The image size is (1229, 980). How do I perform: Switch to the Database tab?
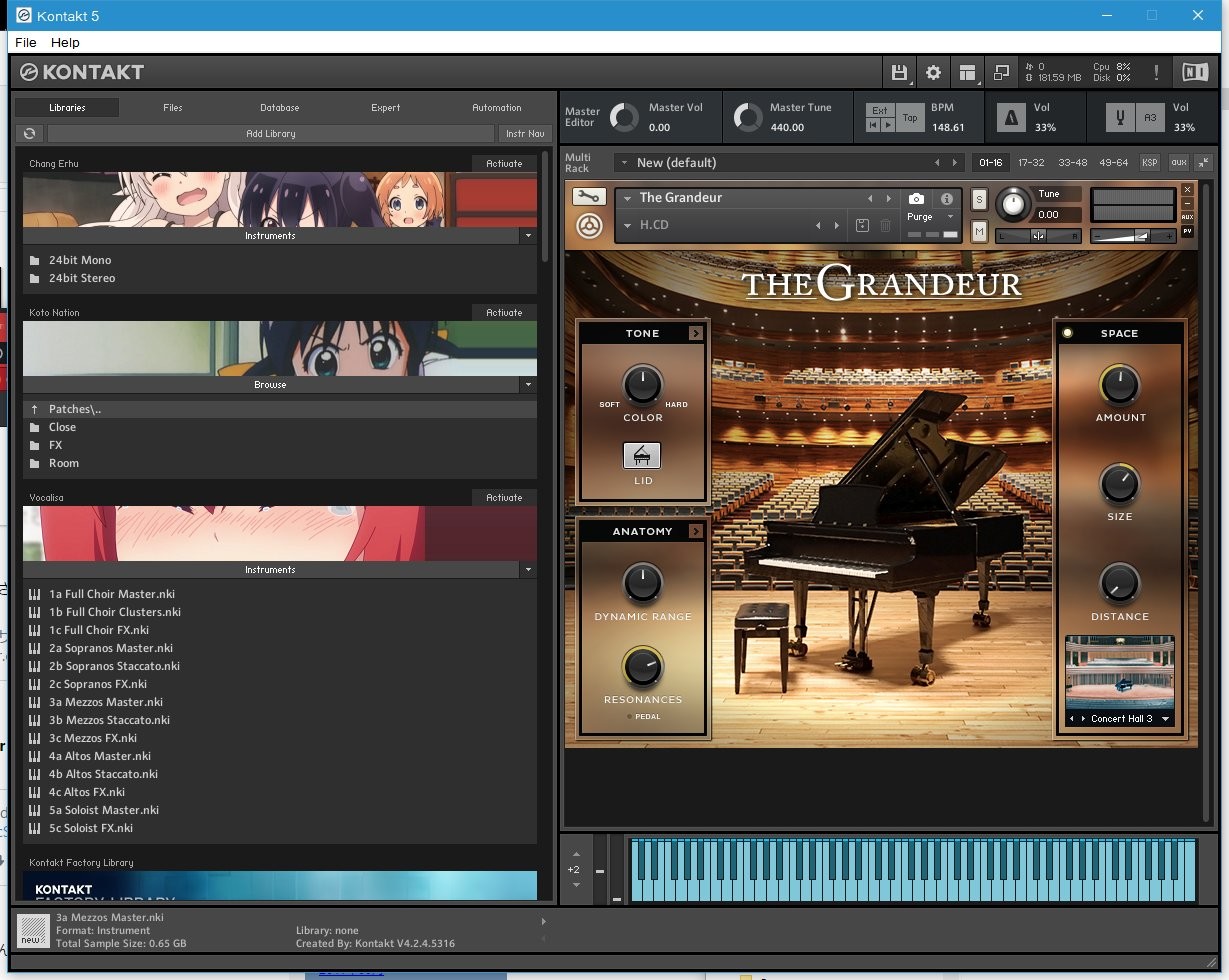280,107
